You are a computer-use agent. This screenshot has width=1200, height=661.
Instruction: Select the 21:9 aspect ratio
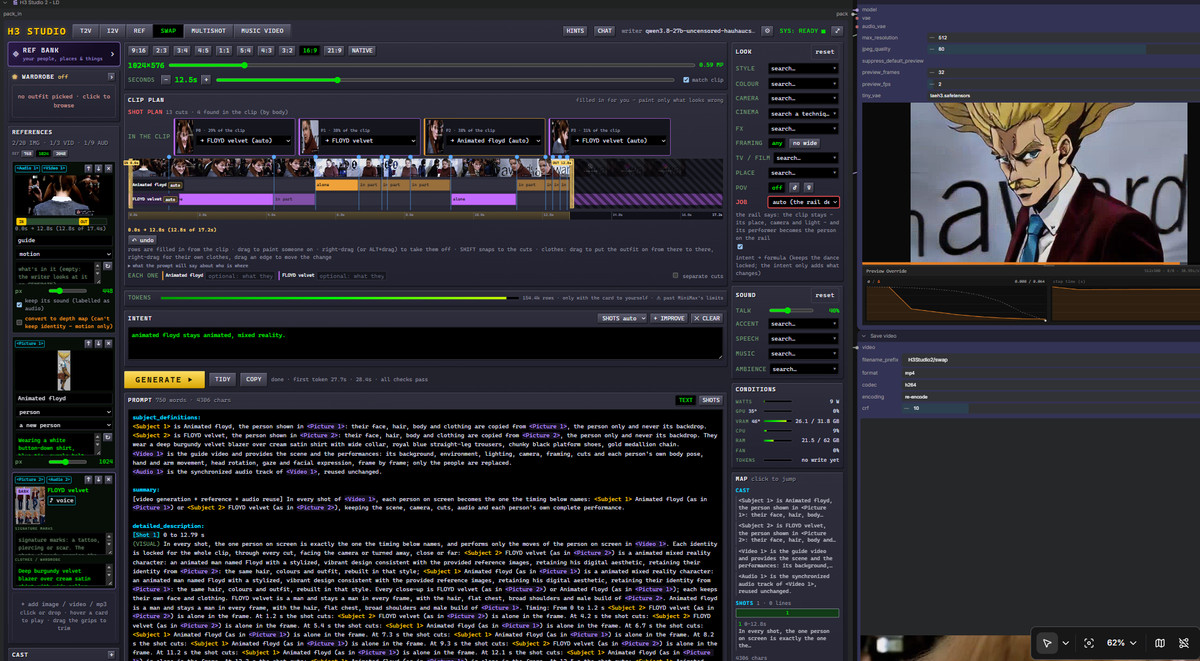point(333,49)
